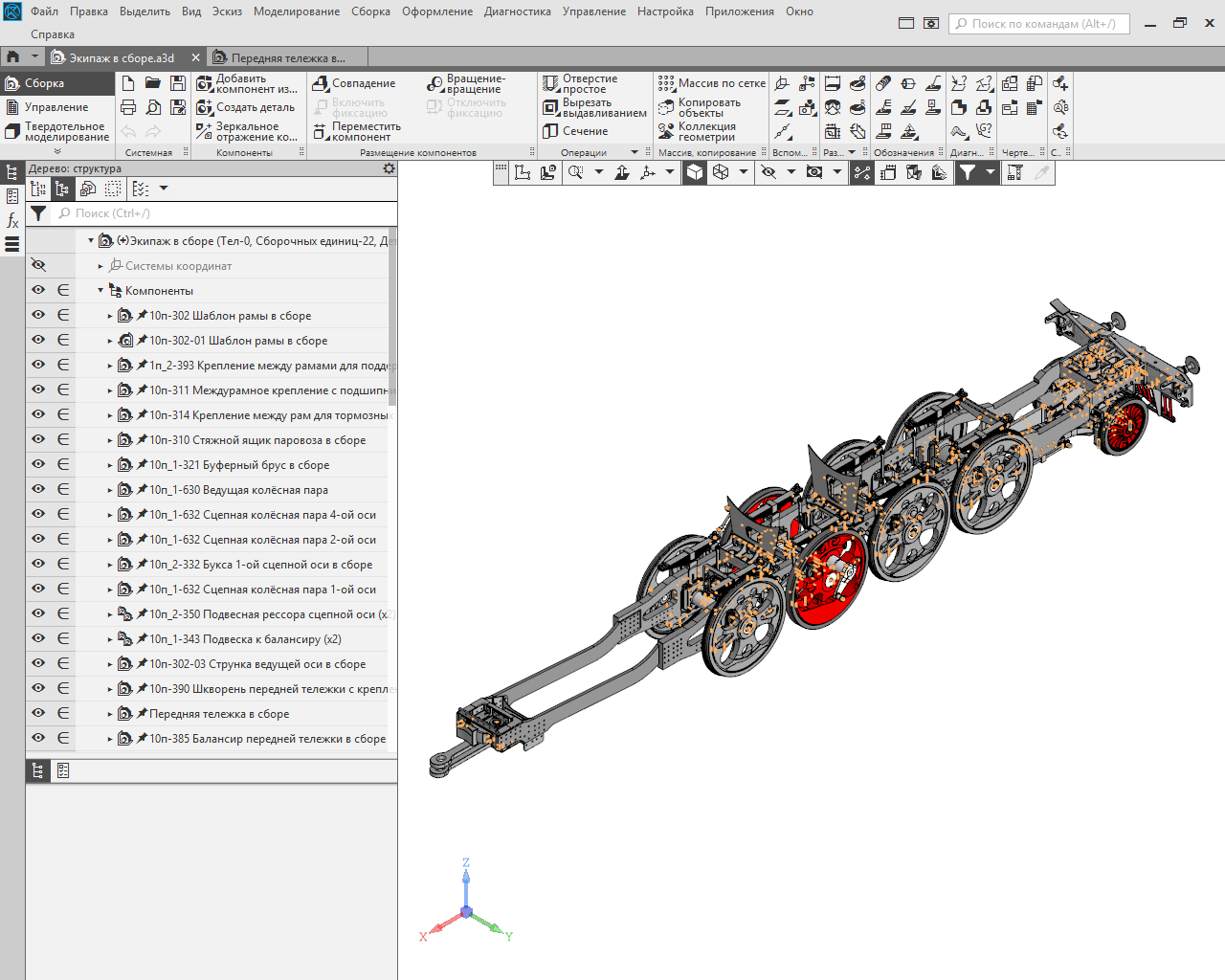Switch to the Передняя тележка document tab
Screen dimensions: 1225x980
[287, 57]
